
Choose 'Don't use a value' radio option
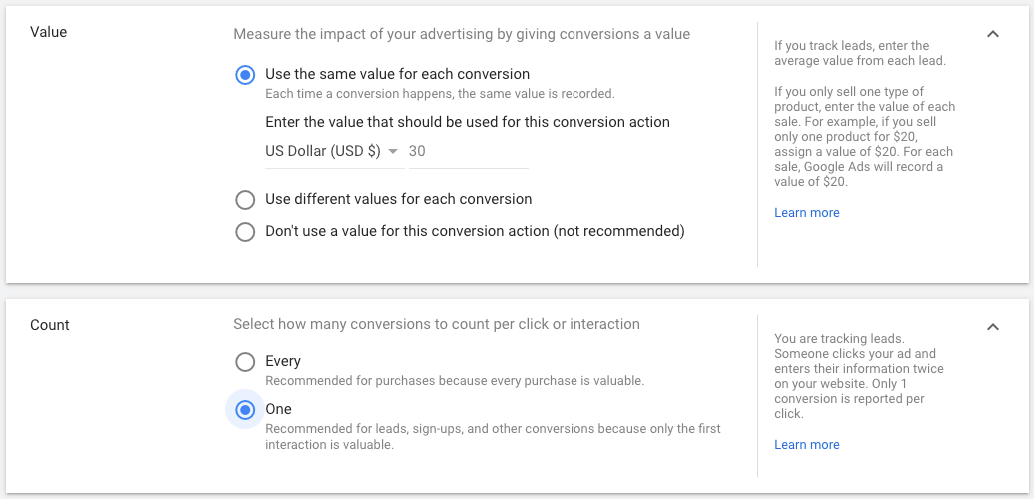[245, 231]
